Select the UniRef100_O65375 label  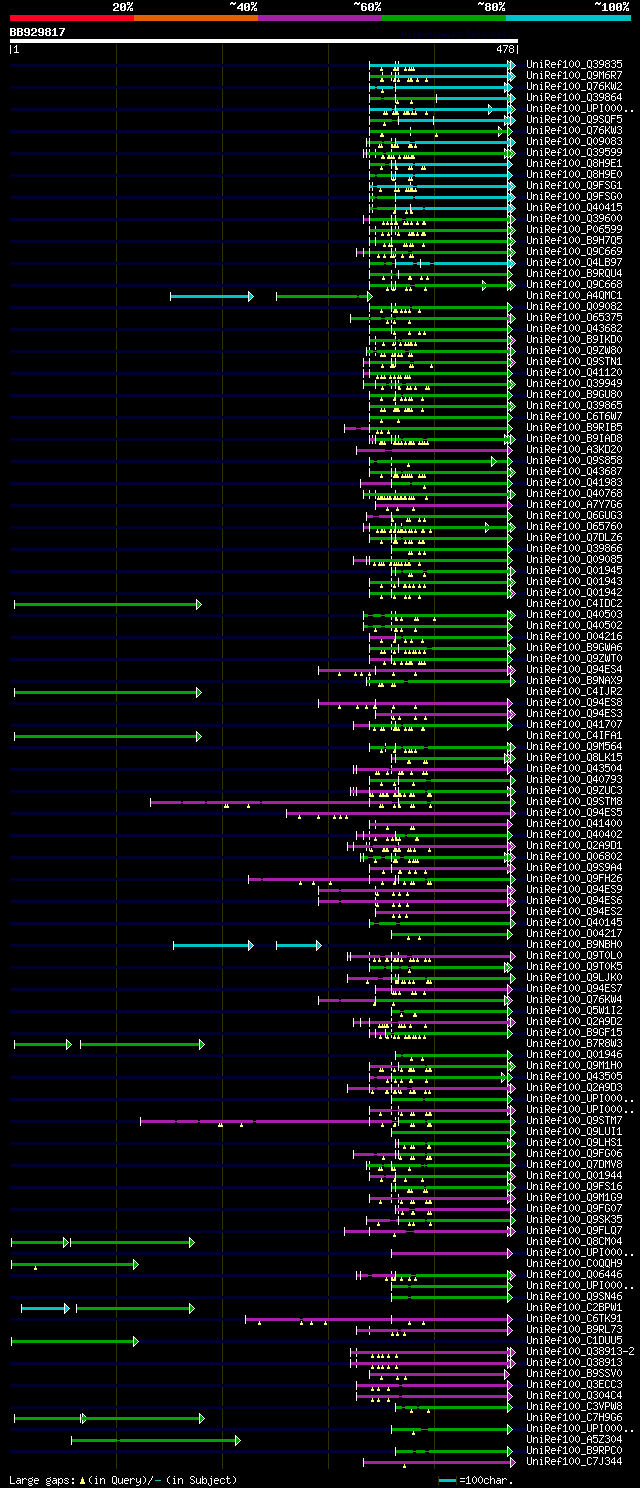click(574, 317)
